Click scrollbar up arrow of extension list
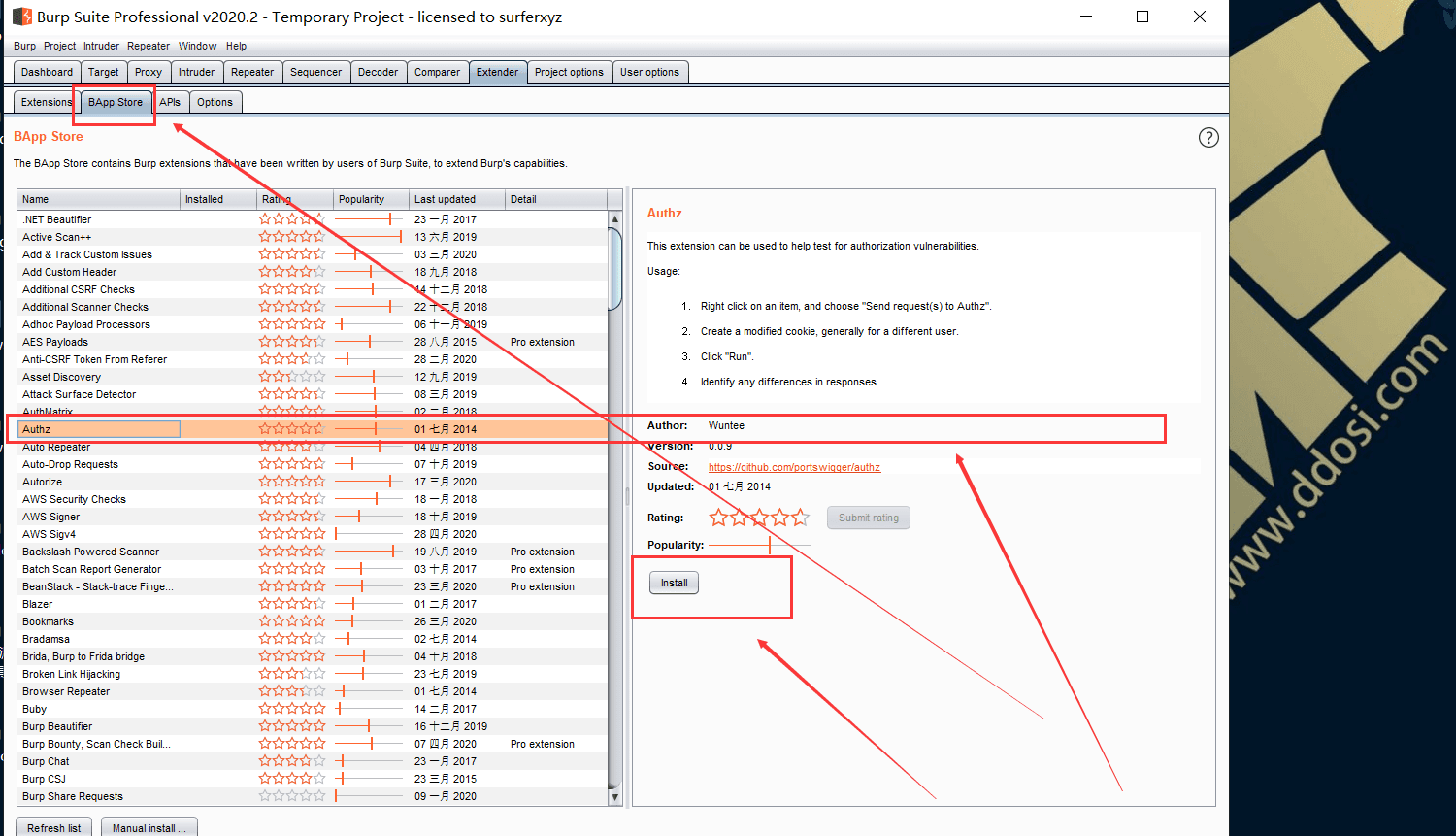Image resolution: width=1456 pixels, height=836 pixels. [x=614, y=219]
